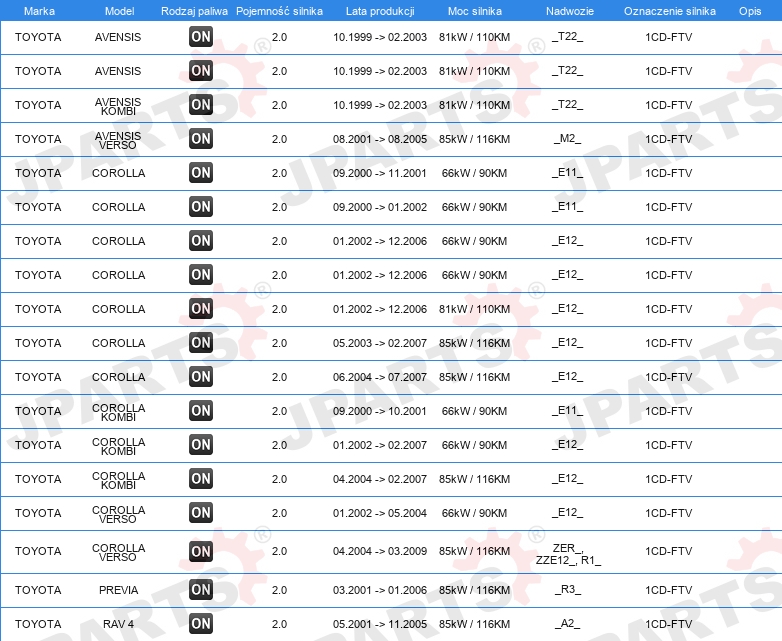The height and width of the screenshot is (641, 782).
Task: Click the date range 05.2003 -> 02.2007
Action: tap(380, 343)
